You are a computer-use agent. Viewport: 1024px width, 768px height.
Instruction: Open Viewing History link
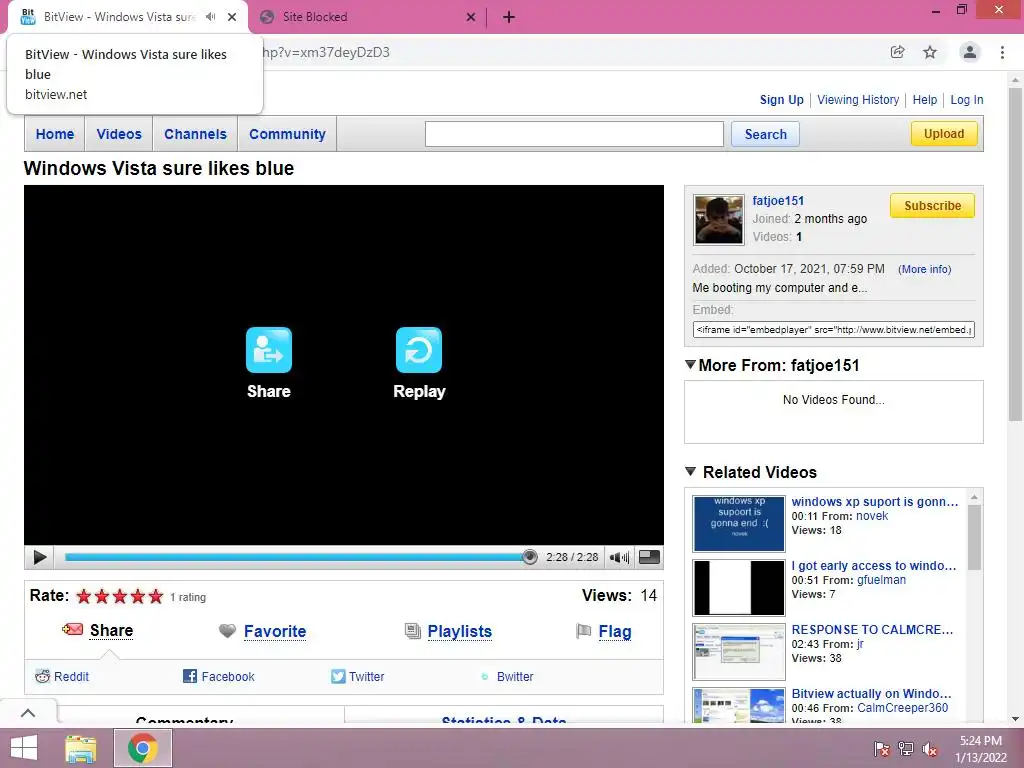tap(857, 100)
